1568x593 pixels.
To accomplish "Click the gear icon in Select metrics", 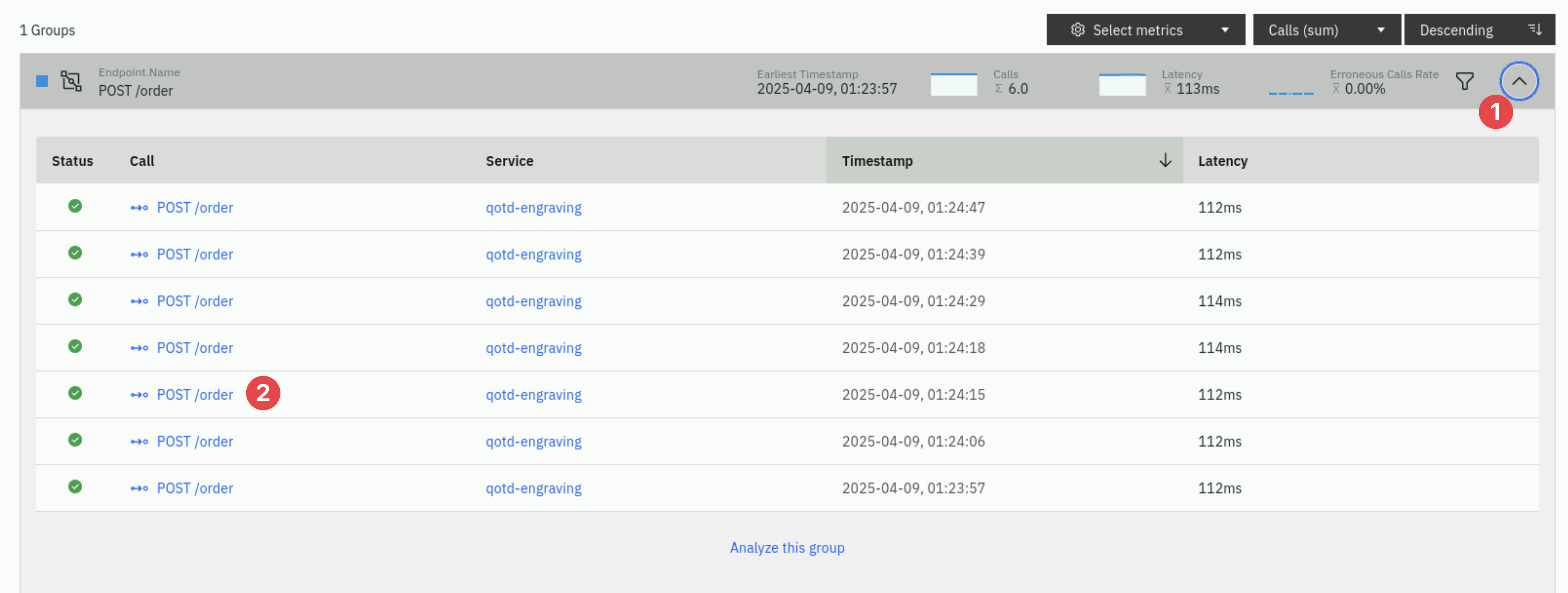I will pyautogui.click(x=1077, y=30).
